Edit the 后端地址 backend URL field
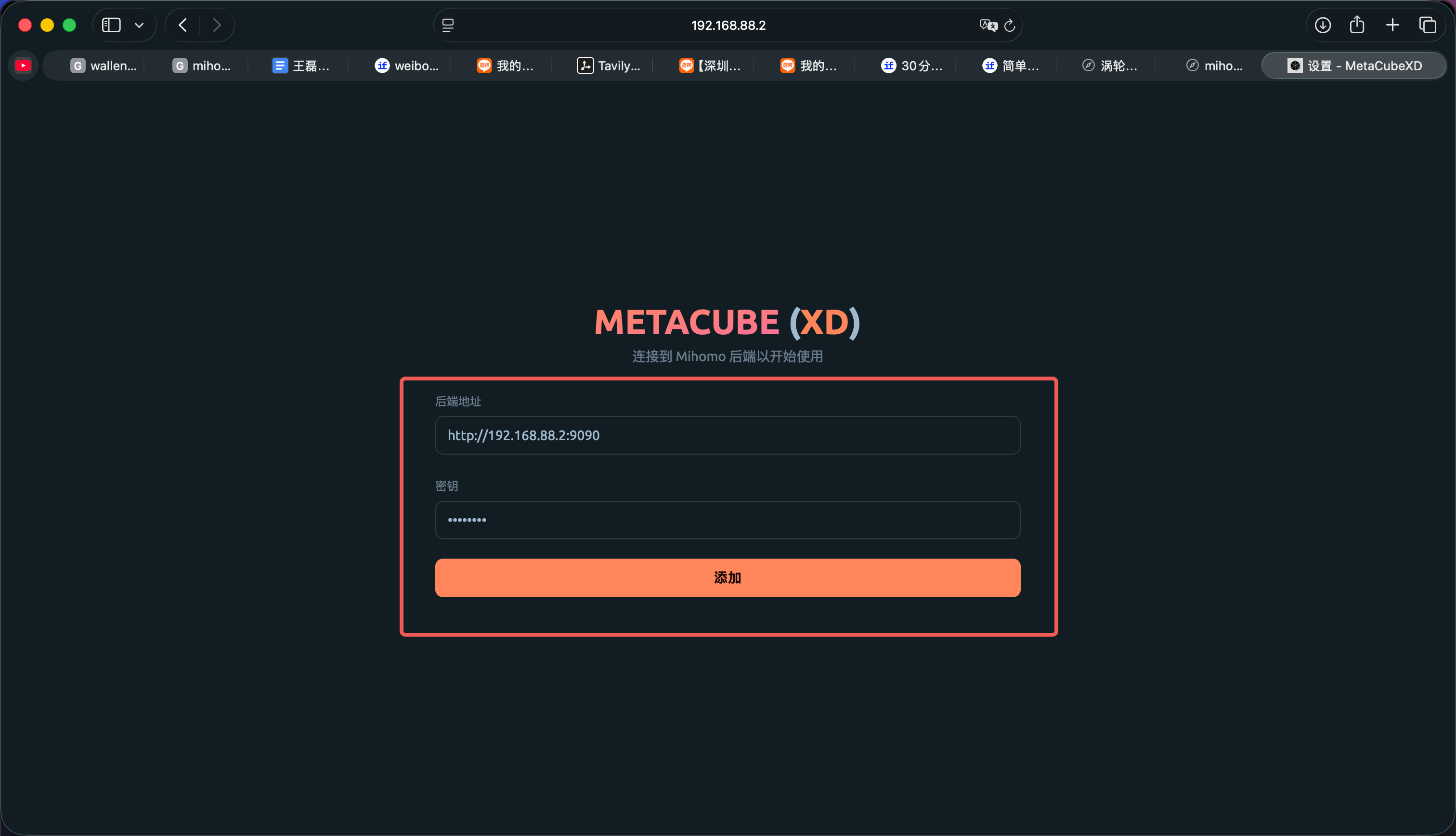 coord(728,435)
